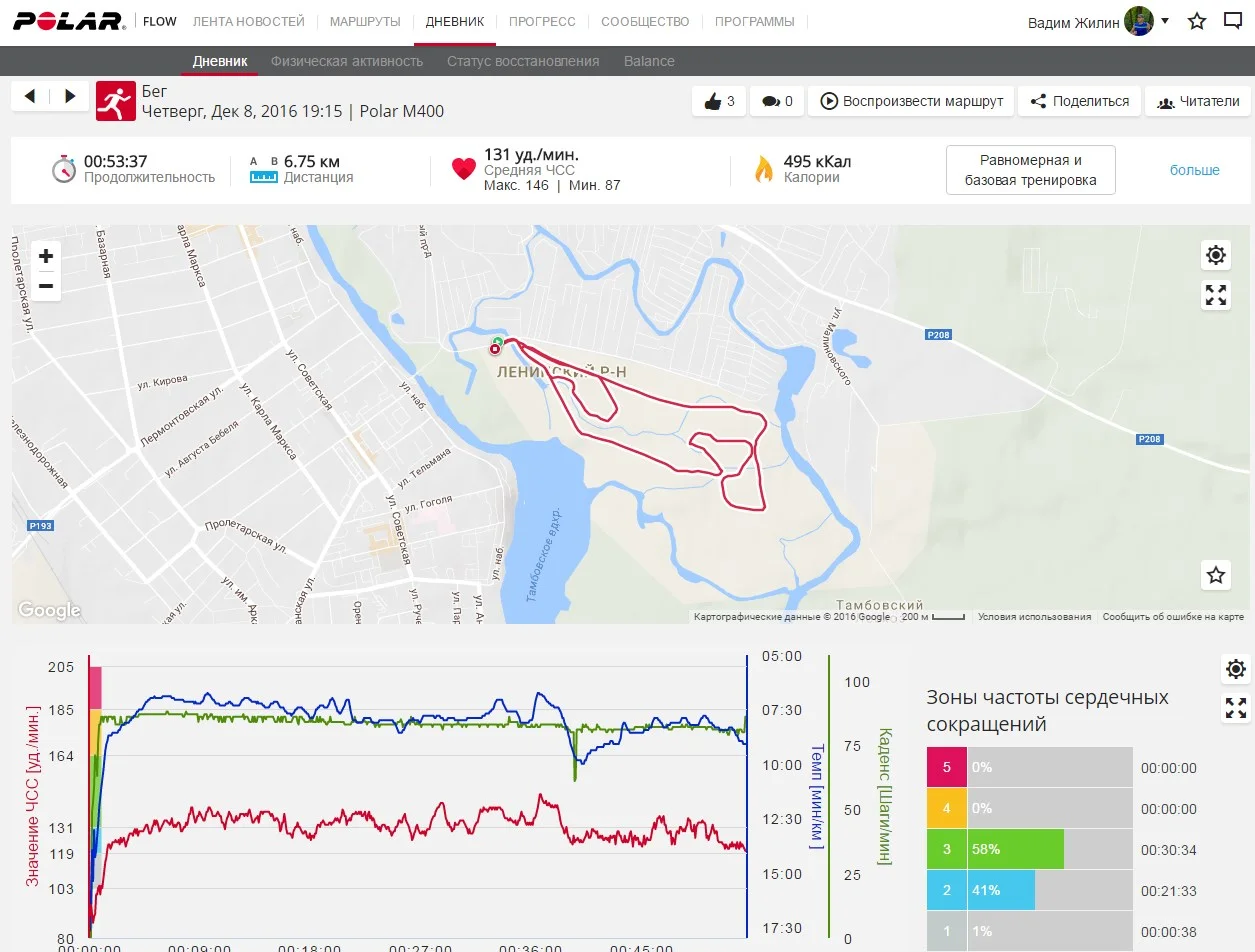
Task: Expand chart to fullscreen
Action: point(1236,708)
